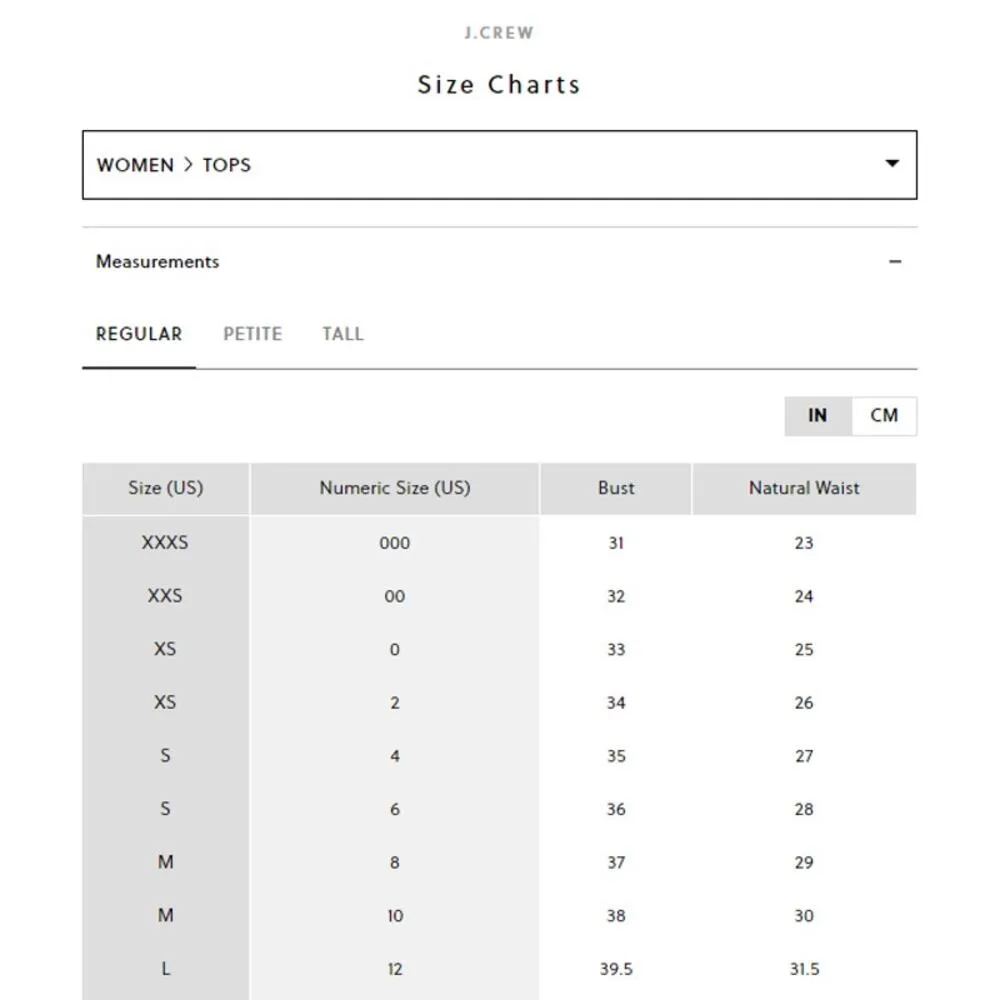Click the XXXS size row
1000x1000 pixels.
[166, 543]
